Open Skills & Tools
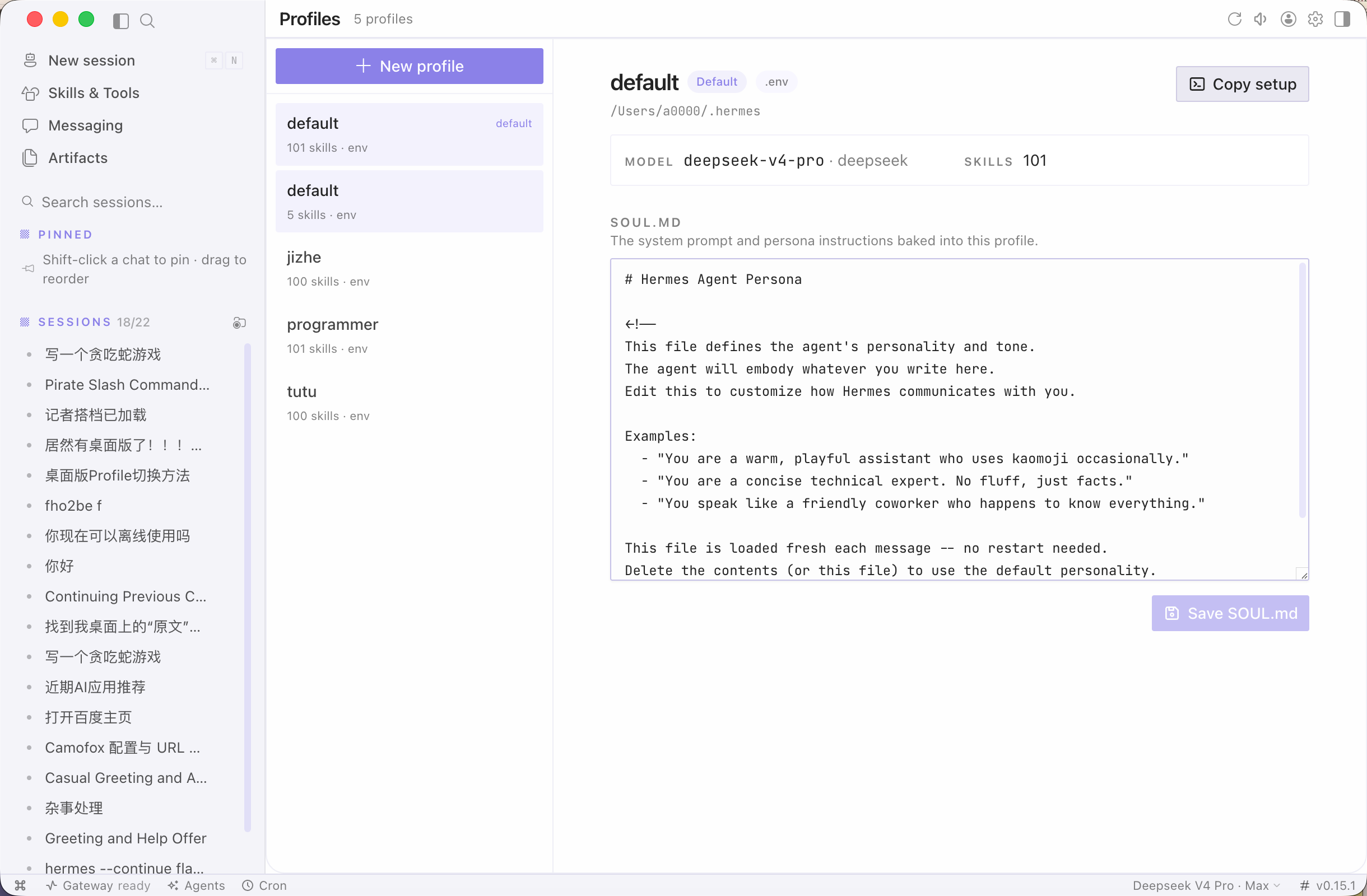Image resolution: width=1367 pixels, height=896 pixels. pos(133,93)
